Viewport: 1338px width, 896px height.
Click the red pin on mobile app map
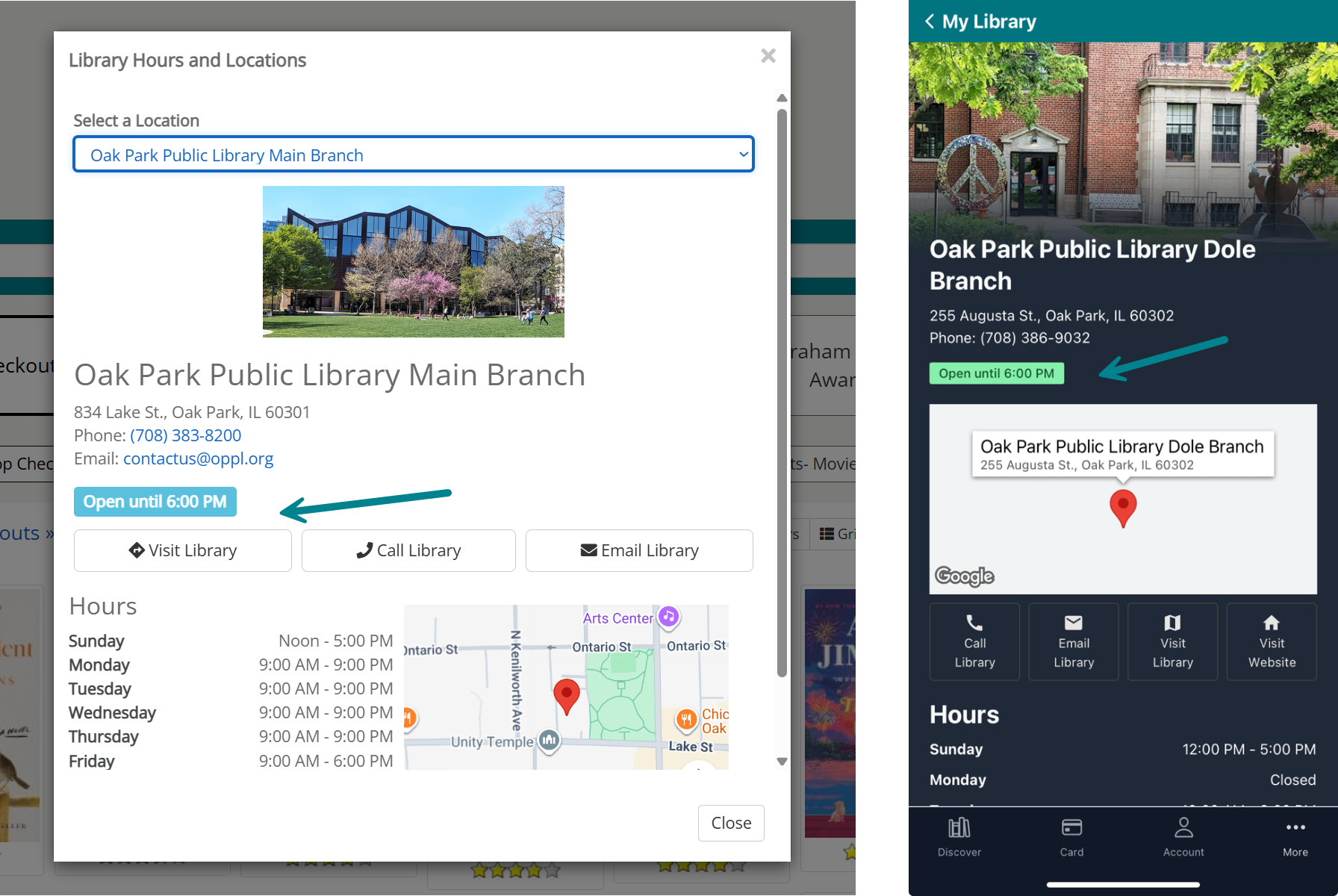(x=1123, y=508)
